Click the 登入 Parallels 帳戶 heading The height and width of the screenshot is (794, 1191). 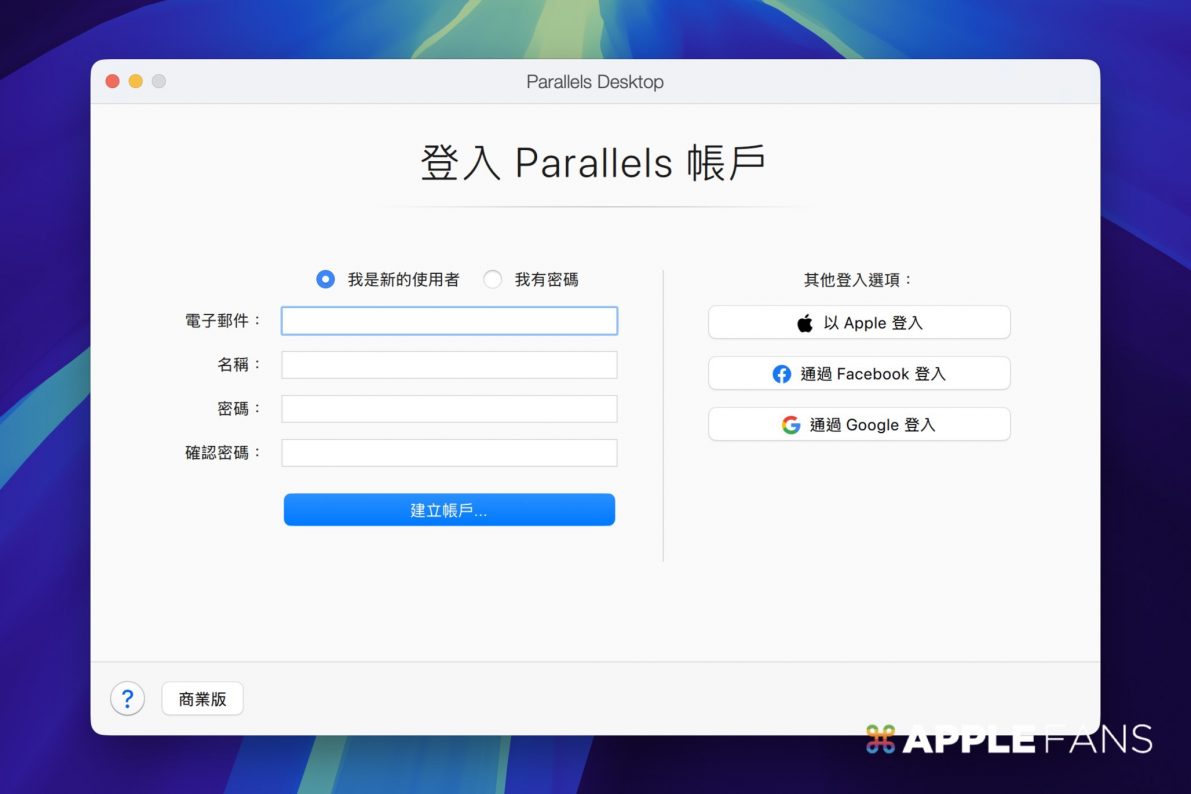pos(593,163)
